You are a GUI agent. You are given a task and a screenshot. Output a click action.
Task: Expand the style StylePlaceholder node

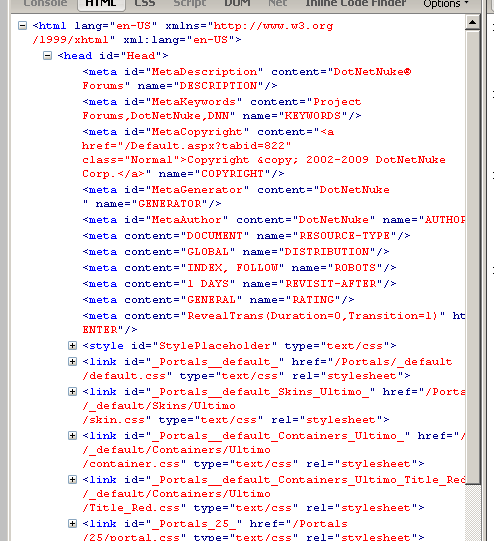[72, 345]
